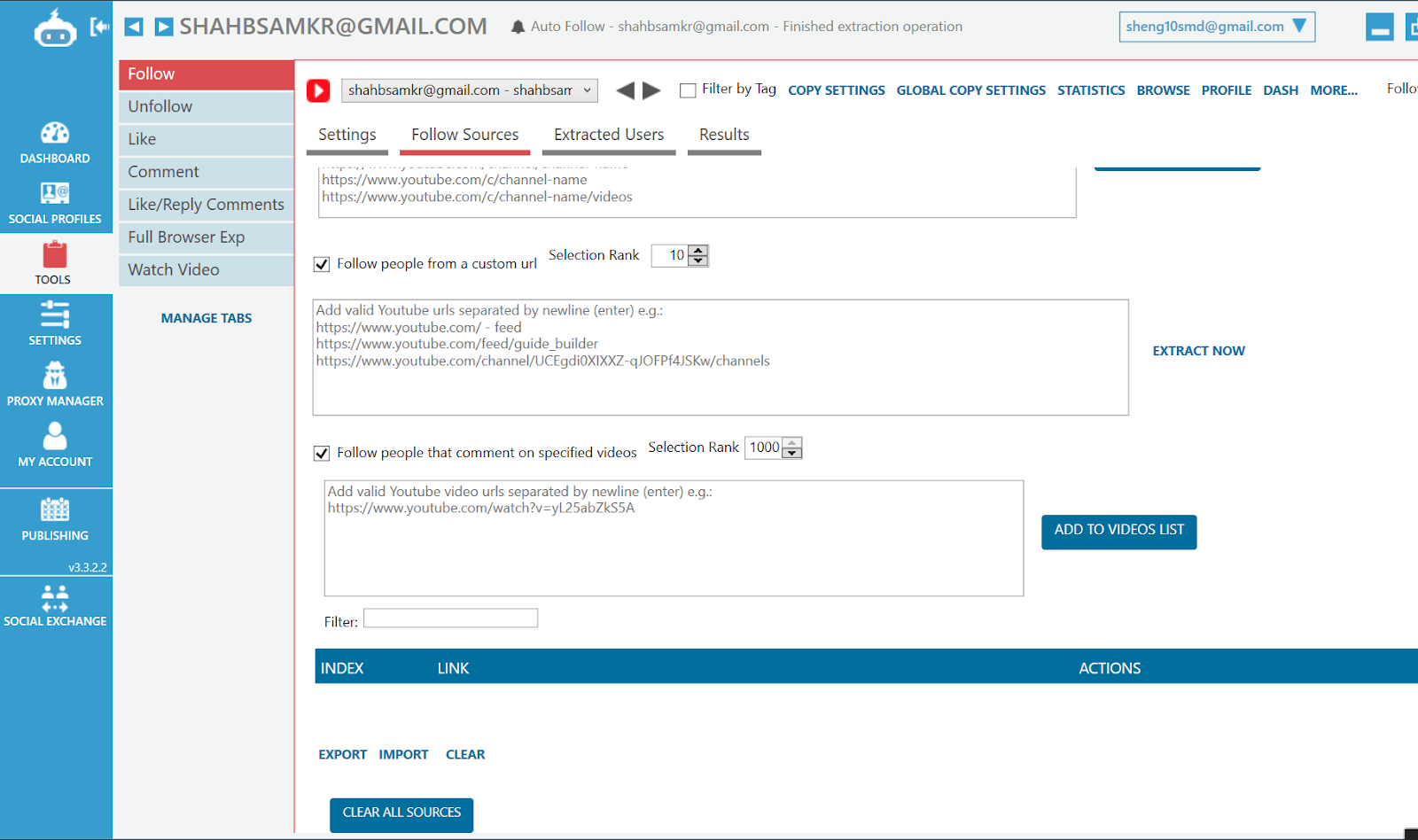Open the Extracted Users tab
This screenshot has width=1418, height=840.
(609, 135)
